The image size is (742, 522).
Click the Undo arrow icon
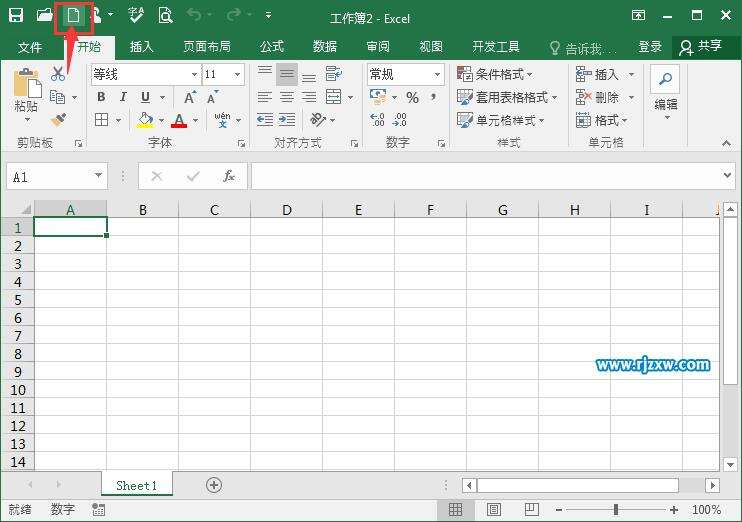point(194,15)
